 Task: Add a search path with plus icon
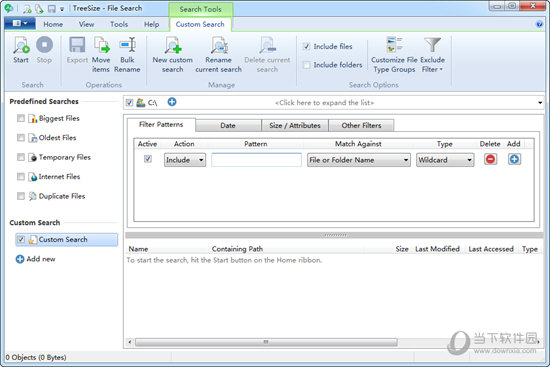pos(172,102)
